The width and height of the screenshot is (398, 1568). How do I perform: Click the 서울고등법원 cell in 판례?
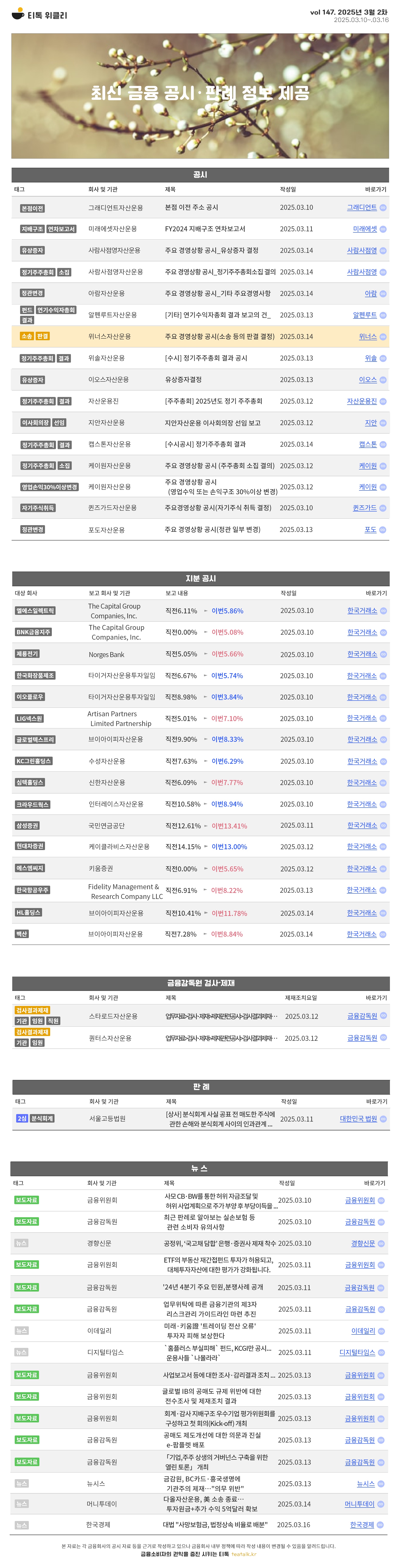(107, 1119)
